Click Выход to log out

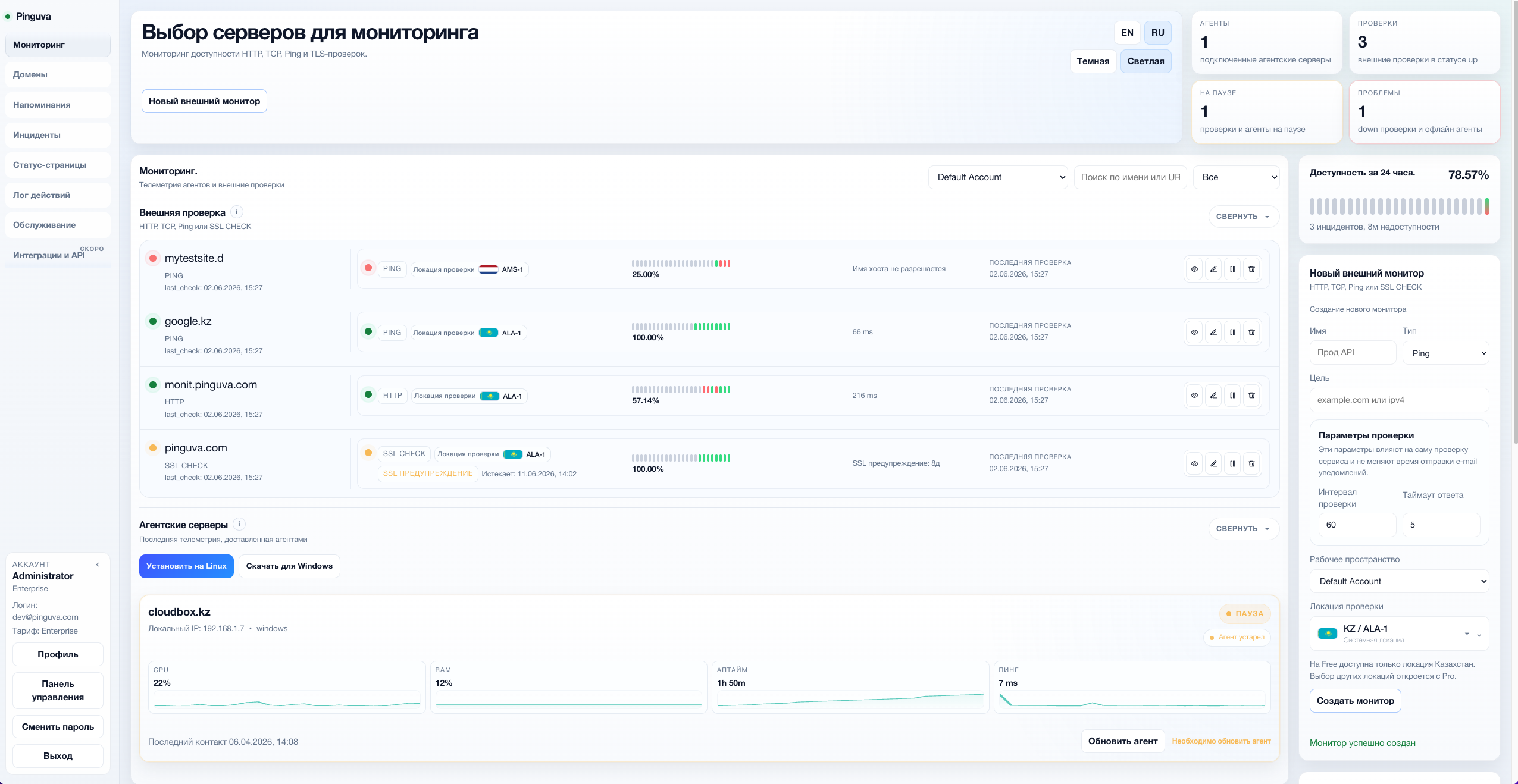point(58,756)
